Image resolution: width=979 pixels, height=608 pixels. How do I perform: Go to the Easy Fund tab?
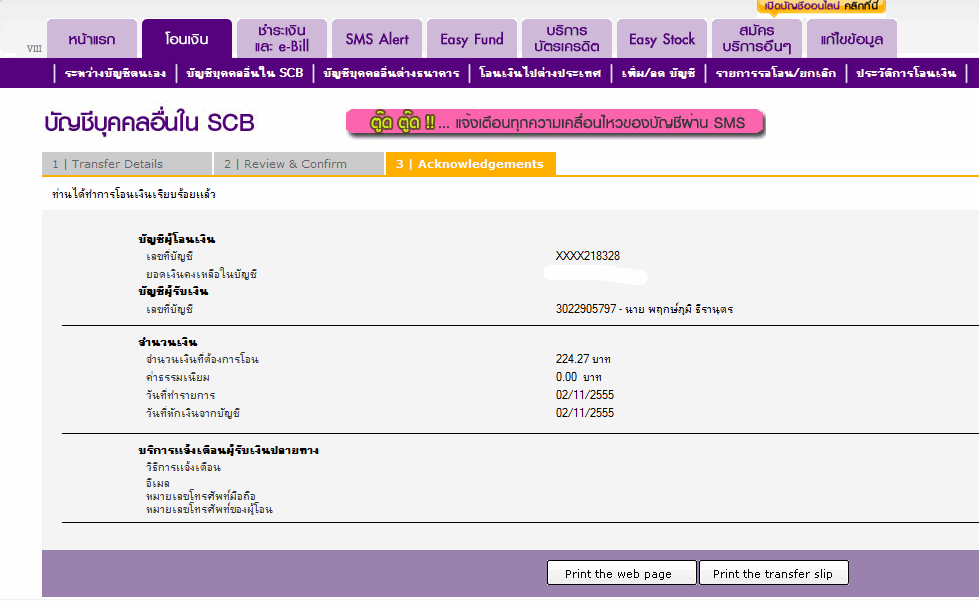coord(471,39)
